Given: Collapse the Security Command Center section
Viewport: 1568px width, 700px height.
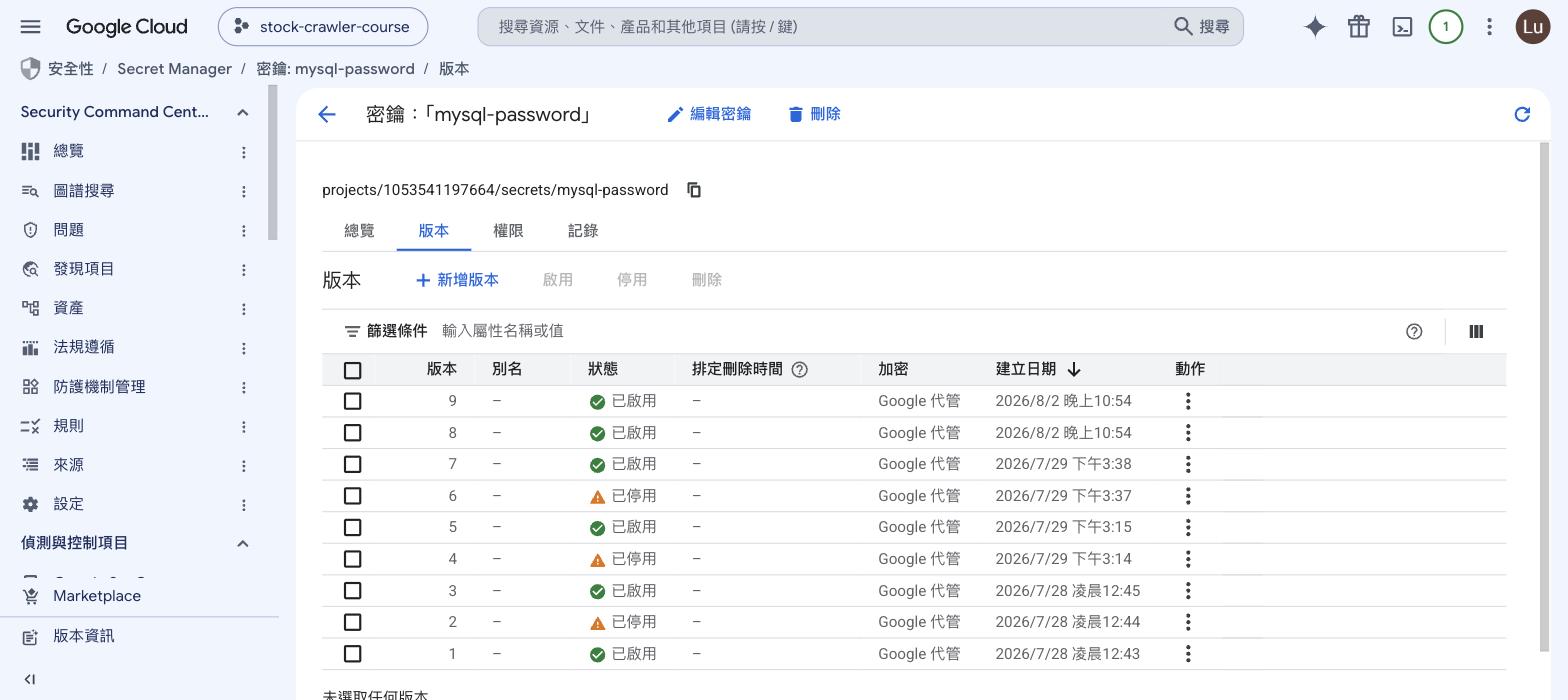Looking at the screenshot, I should 242,112.
